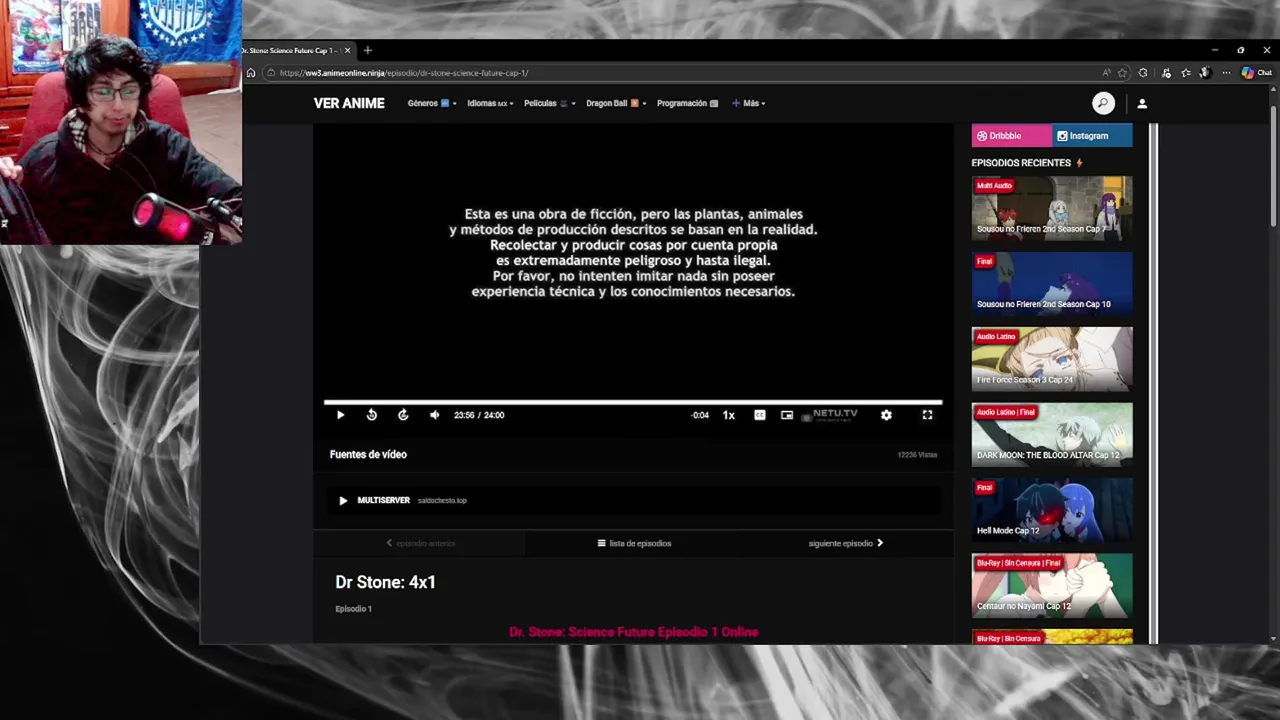Open Sousou no Frieren 2nd Season Cap 10

1052,284
